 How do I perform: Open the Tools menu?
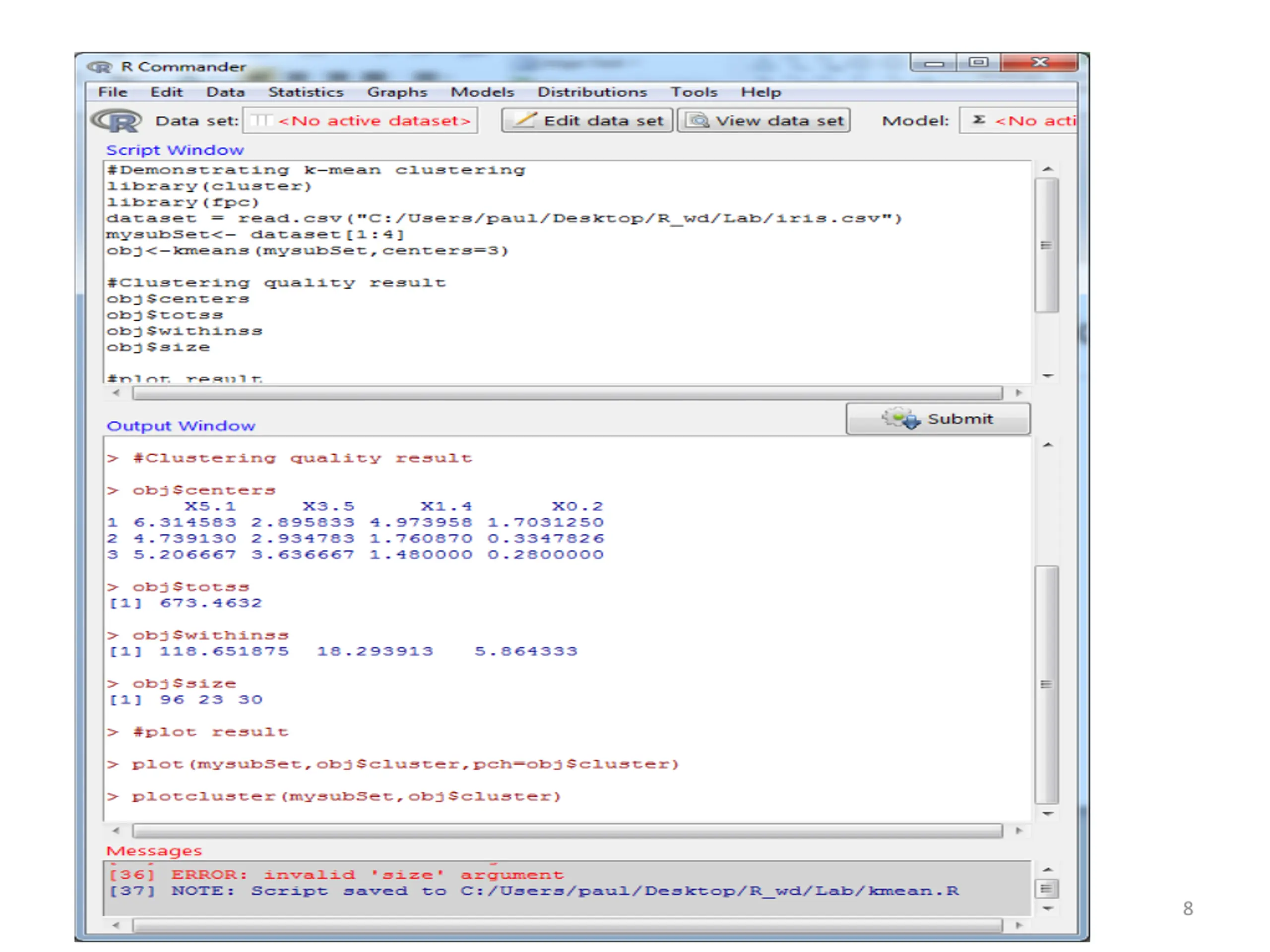pos(694,92)
